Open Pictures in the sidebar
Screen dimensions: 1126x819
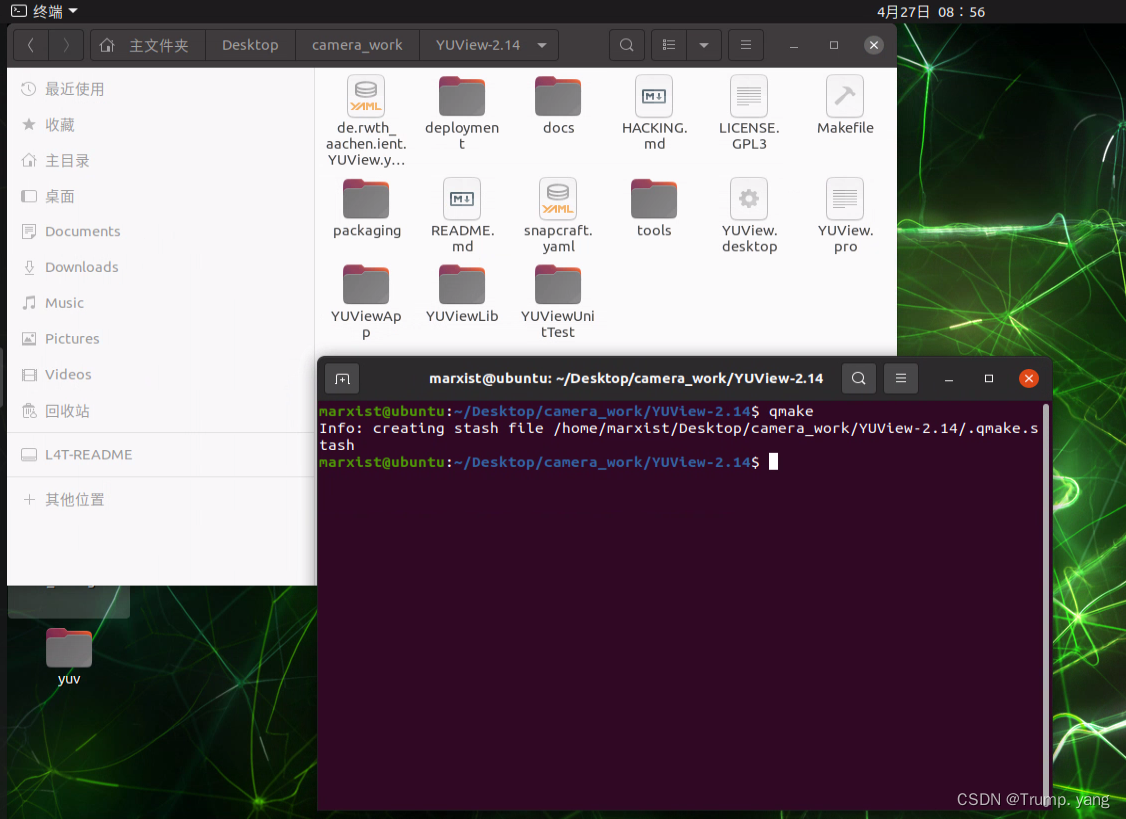pos(161,338)
